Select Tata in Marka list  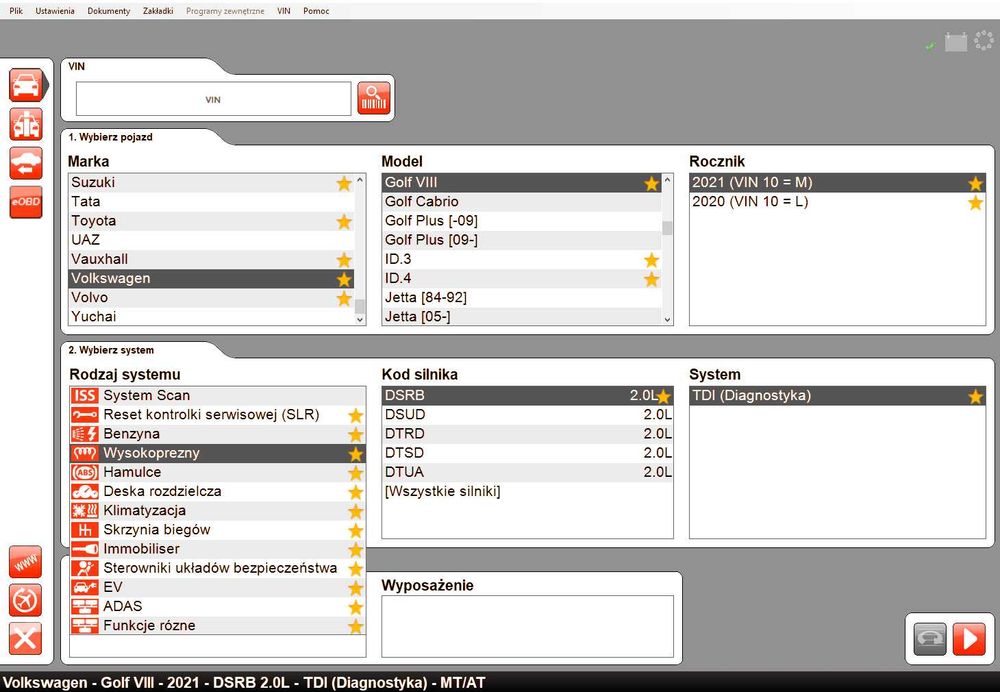point(211,202)
